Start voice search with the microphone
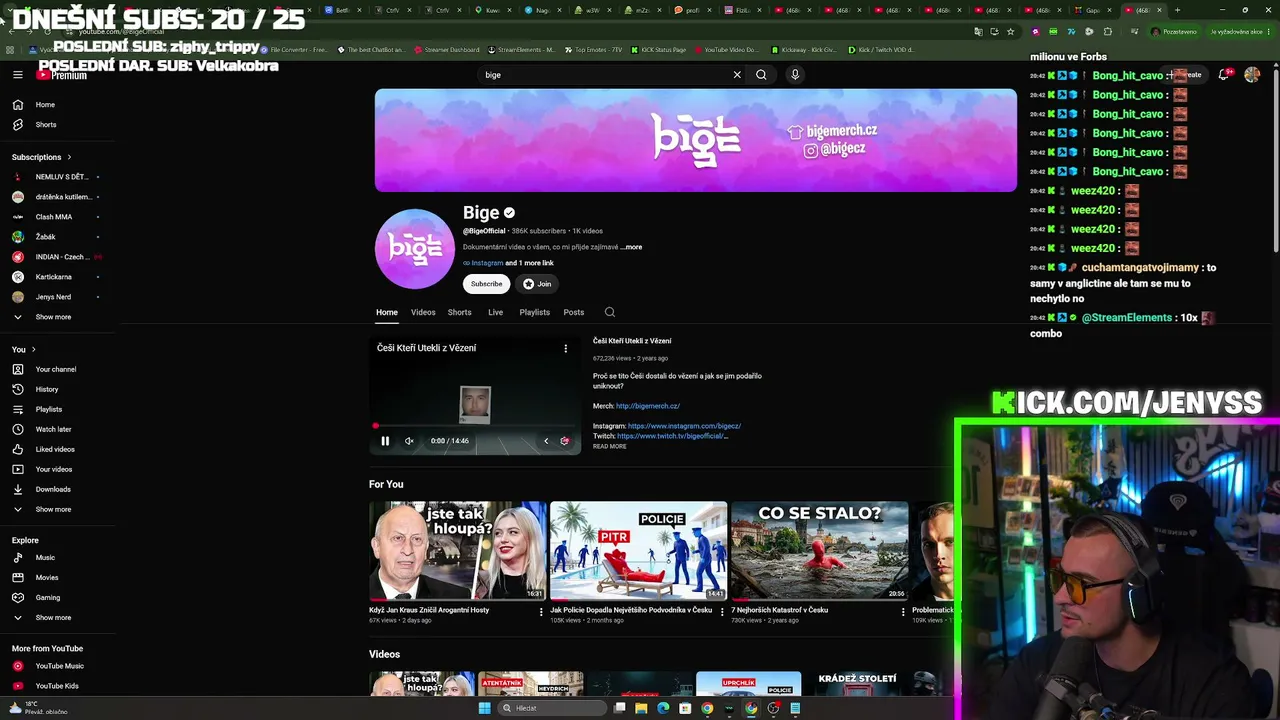Screen dimensions: 1280x720 795,75
